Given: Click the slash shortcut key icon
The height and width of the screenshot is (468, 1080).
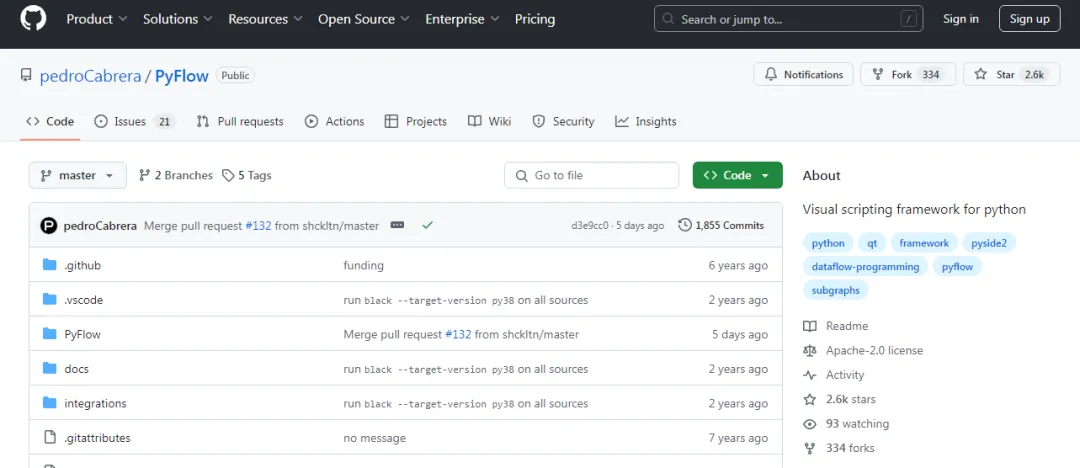Looking at the screenshot, I should tap(909, 19).
